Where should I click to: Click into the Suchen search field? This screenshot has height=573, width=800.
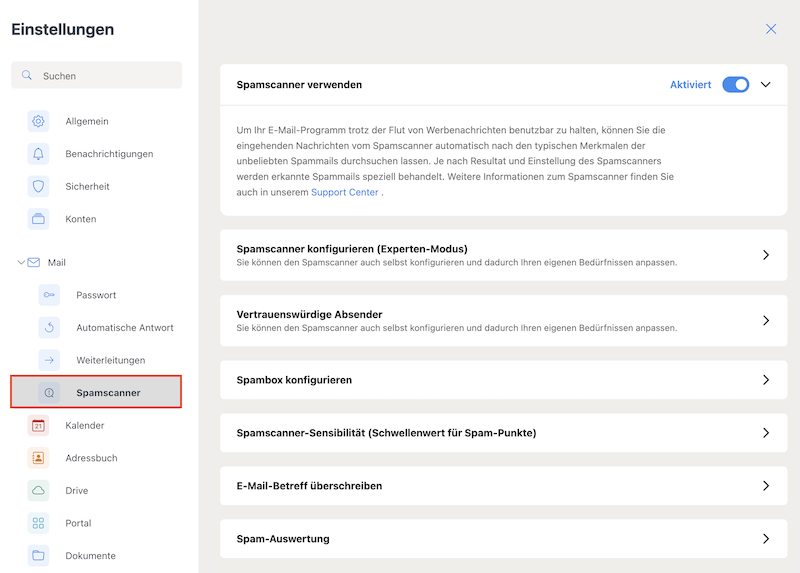(x=96, y=76)
